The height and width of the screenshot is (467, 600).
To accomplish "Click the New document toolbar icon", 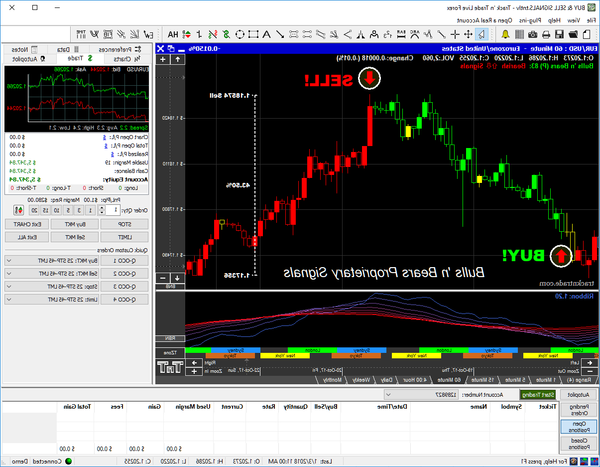I will 587,35.
